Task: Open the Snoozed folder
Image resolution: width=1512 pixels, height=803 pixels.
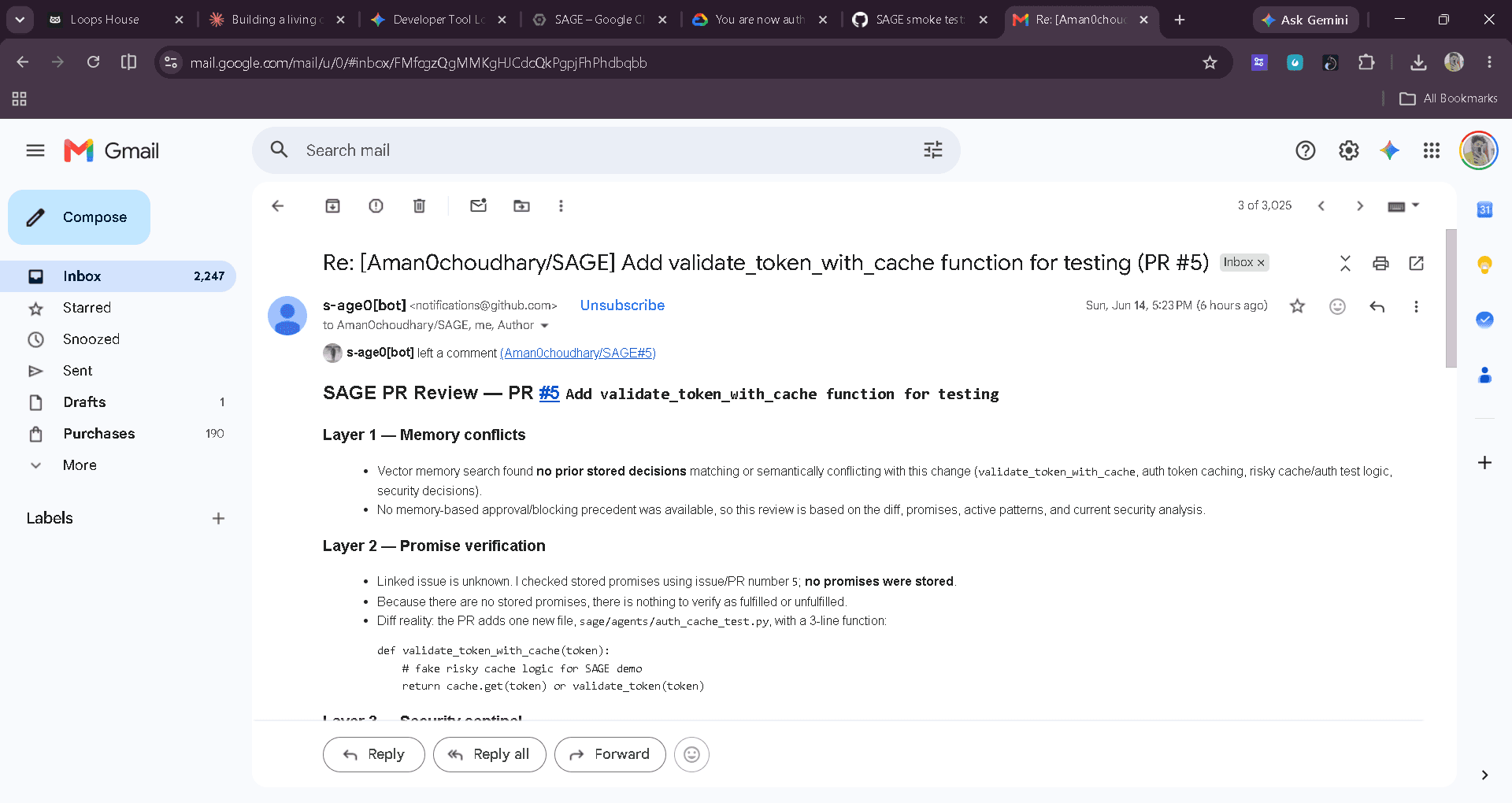Action: [118, 339]
